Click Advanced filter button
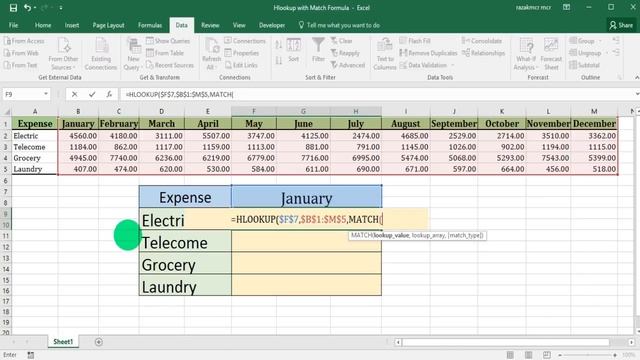This screenshot has height=360, width=640. coord(348,65)
